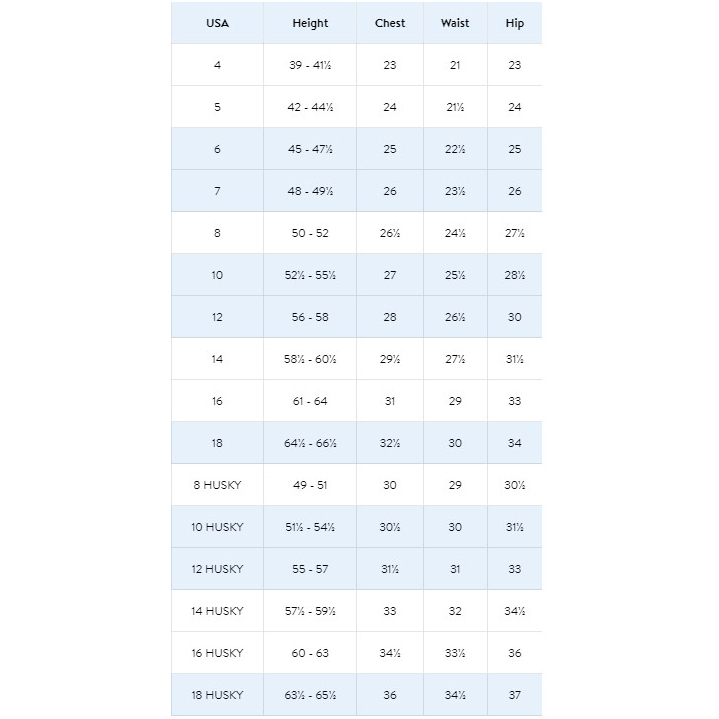Viewport: 719px width, 719px height.
Task: Click the hip value for size 18
Action: pos(514,443)
